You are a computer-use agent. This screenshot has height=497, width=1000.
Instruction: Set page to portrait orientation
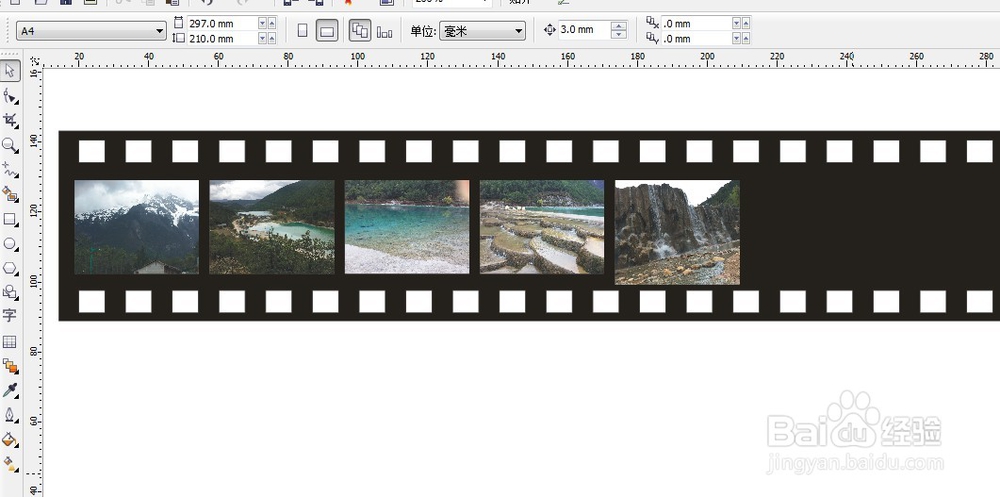(303, 30)
